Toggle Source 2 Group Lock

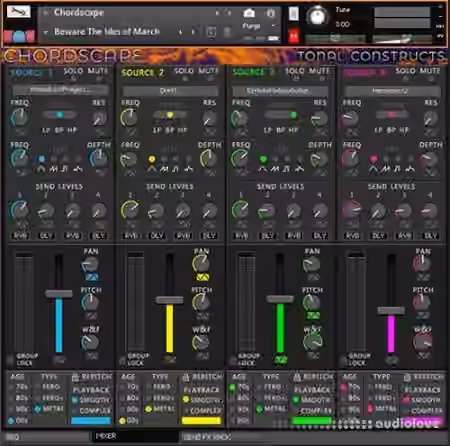tap(122, 360)
